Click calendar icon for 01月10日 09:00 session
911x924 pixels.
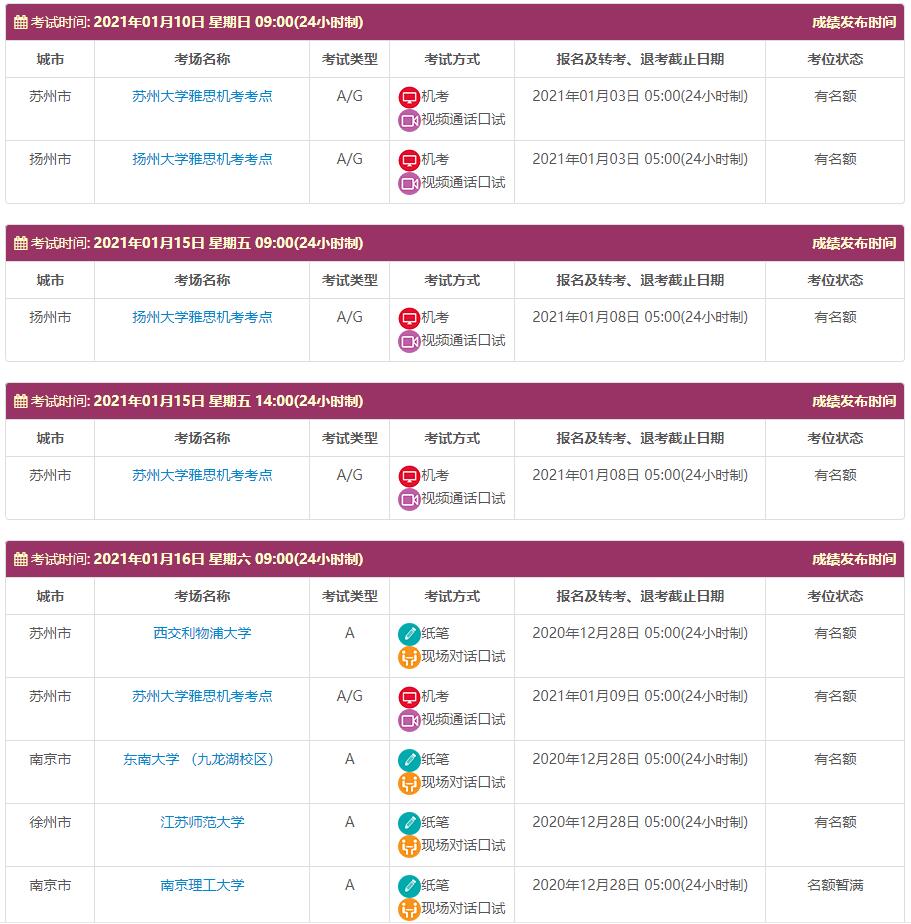21,22
